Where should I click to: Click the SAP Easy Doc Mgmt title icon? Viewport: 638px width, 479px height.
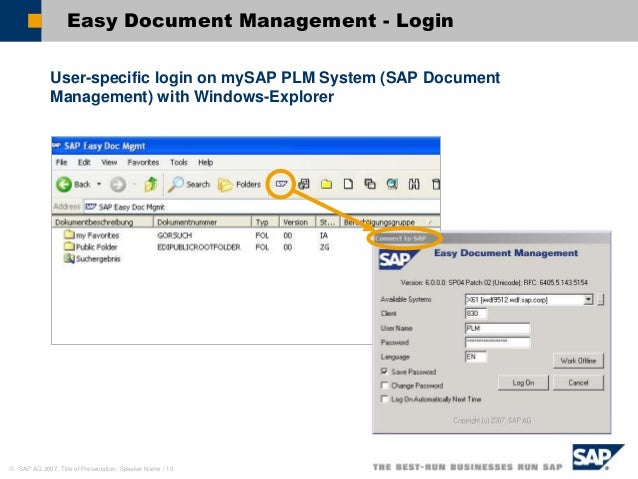tap(57, 145)
